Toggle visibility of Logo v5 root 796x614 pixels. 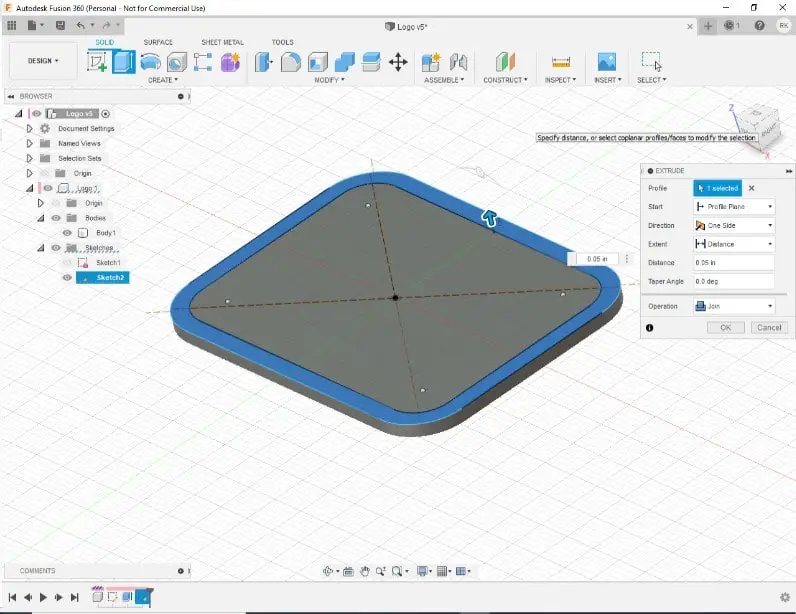point(37,114)
